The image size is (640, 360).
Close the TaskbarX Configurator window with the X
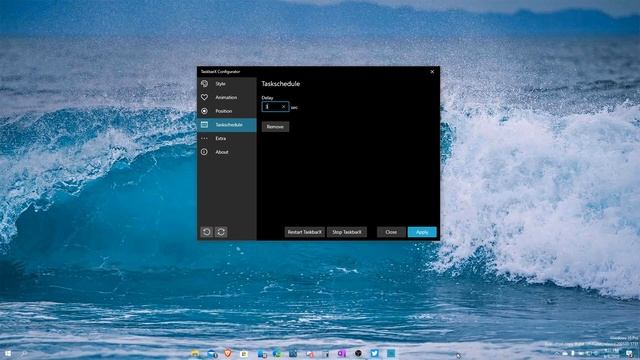pos(432,72)
